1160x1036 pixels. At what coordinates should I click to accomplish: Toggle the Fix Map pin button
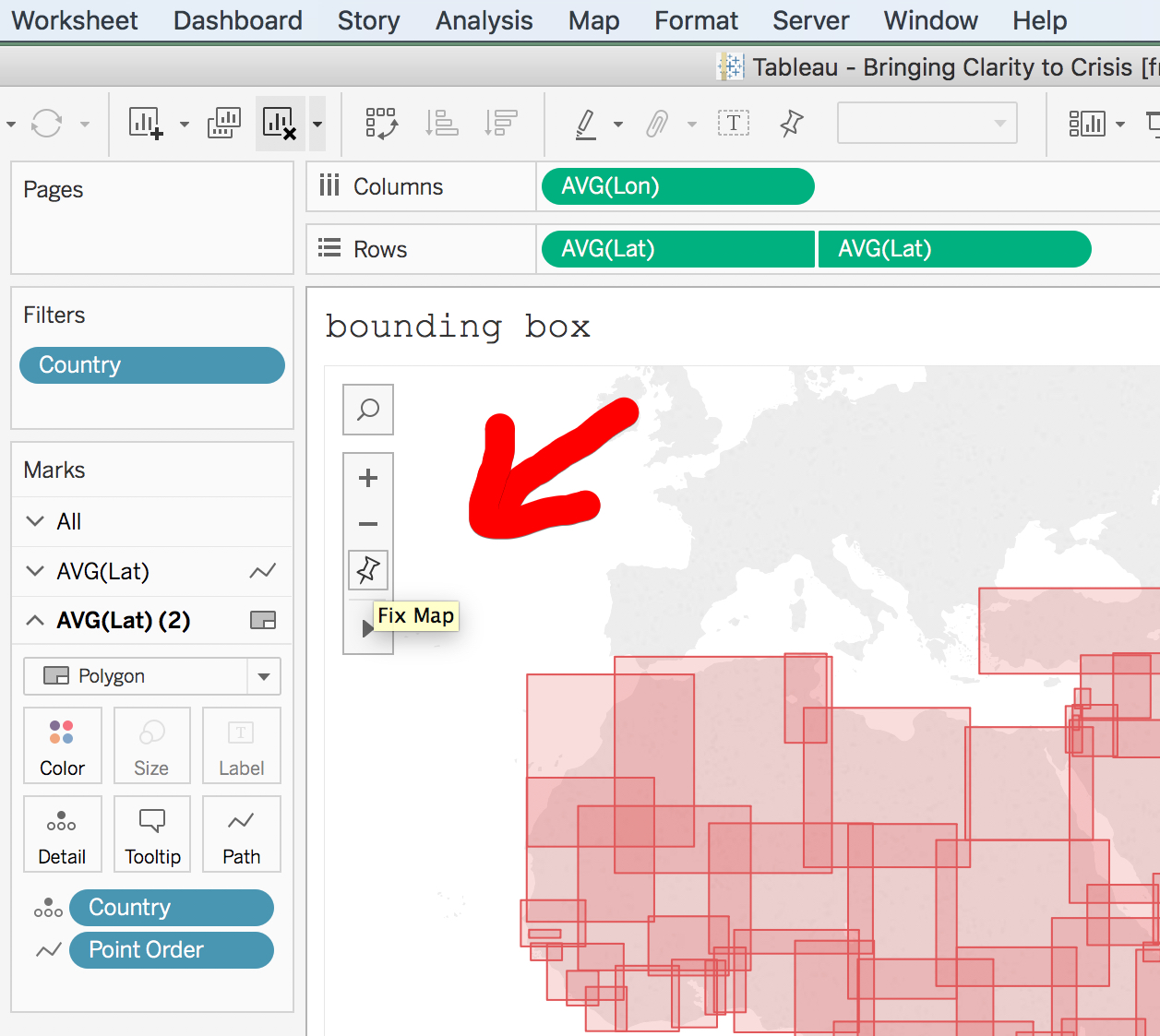(x=368, y=570)
